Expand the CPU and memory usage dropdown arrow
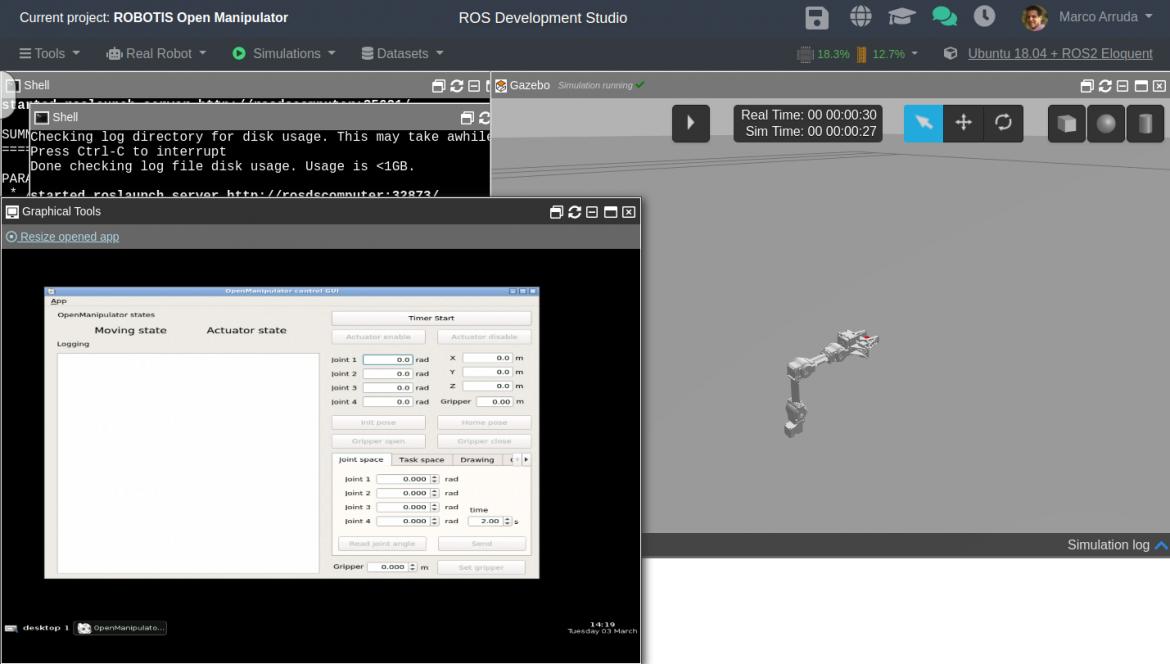The width and height of the screenshot is (1170, 664). [915, 54]
